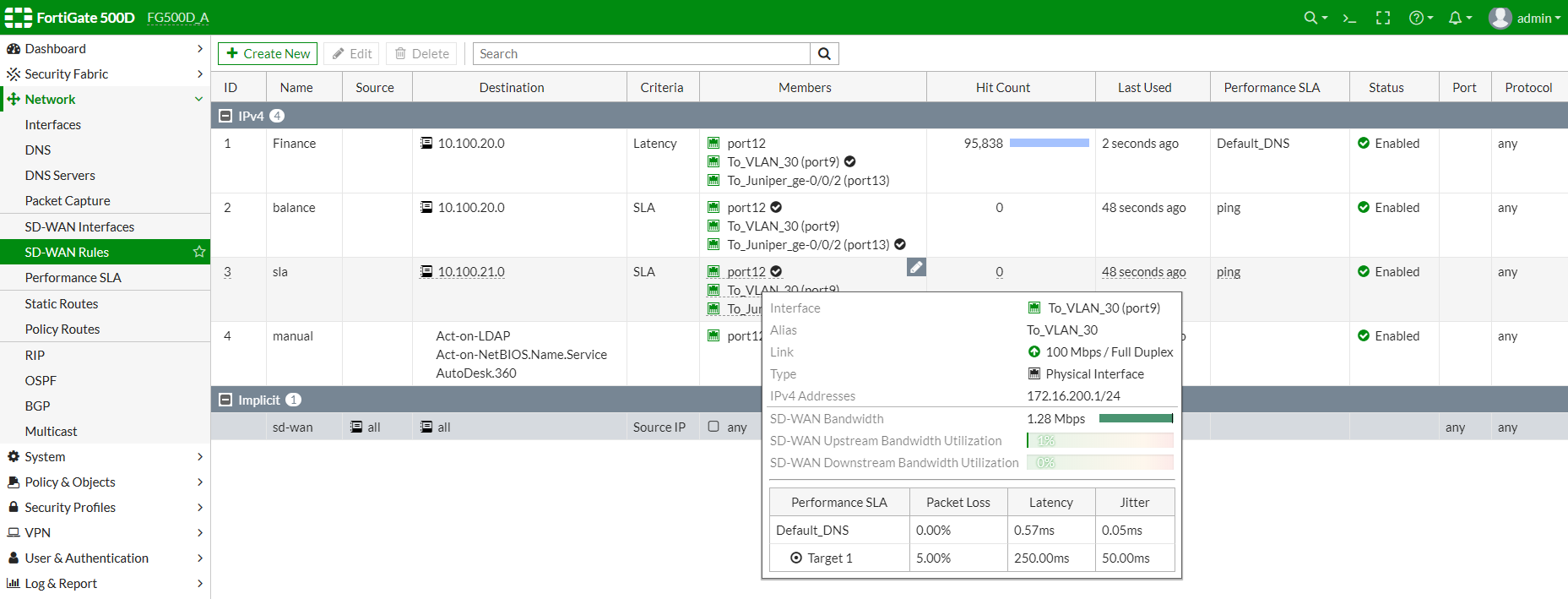The image size is (1568, 599).
Task: Select the manual rule row name
Action: pyautogui.click(x=293, y=336)
